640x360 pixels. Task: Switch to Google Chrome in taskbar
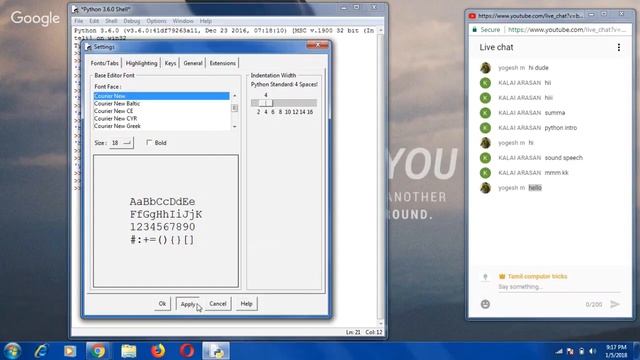coord(98,351)
